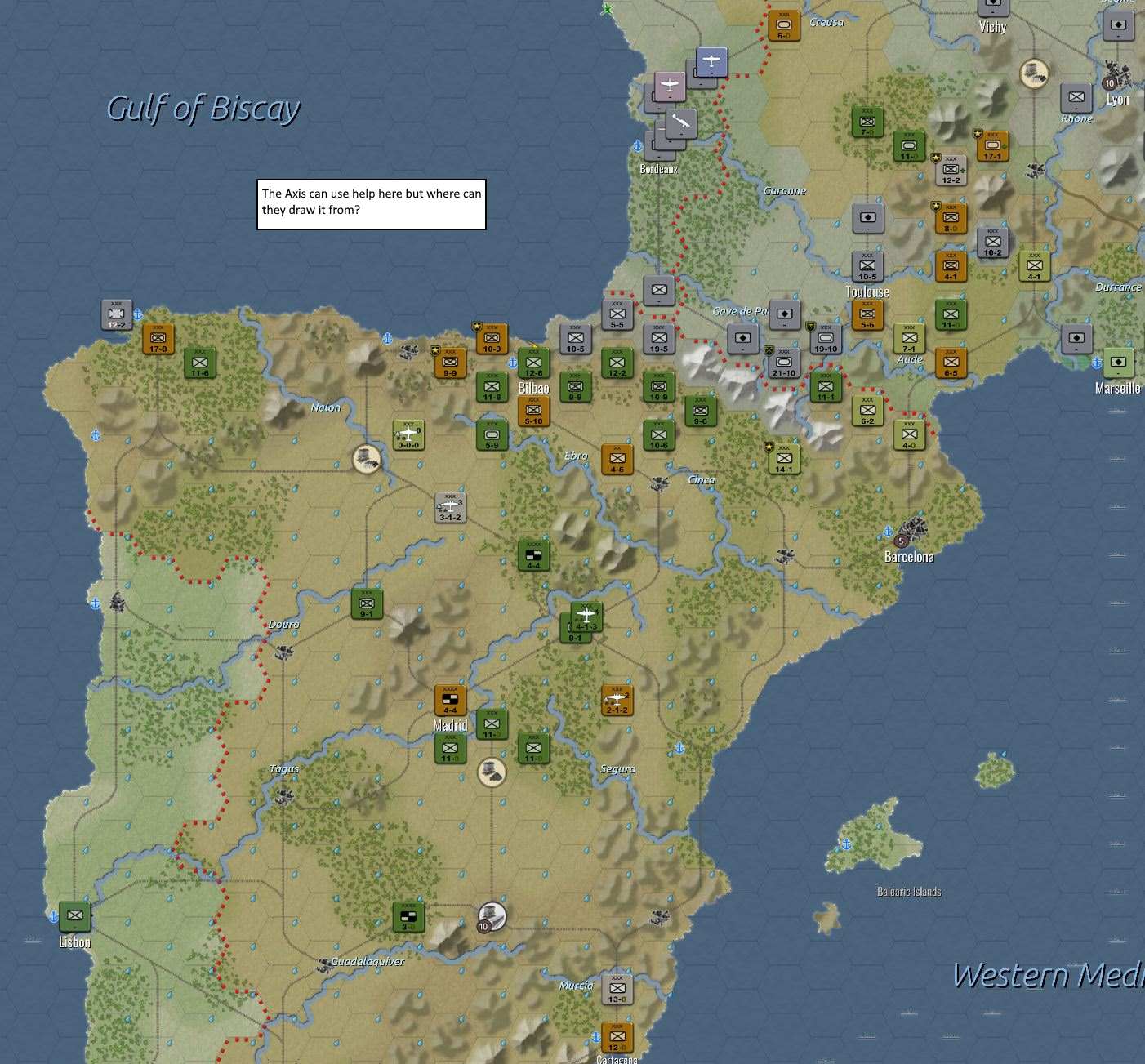Image resolution: width=1145 pixels, height=1064 pixels.
Task: Select the orange 12-0 unit at Cartagena
Action: click(x=617, y=1037)
